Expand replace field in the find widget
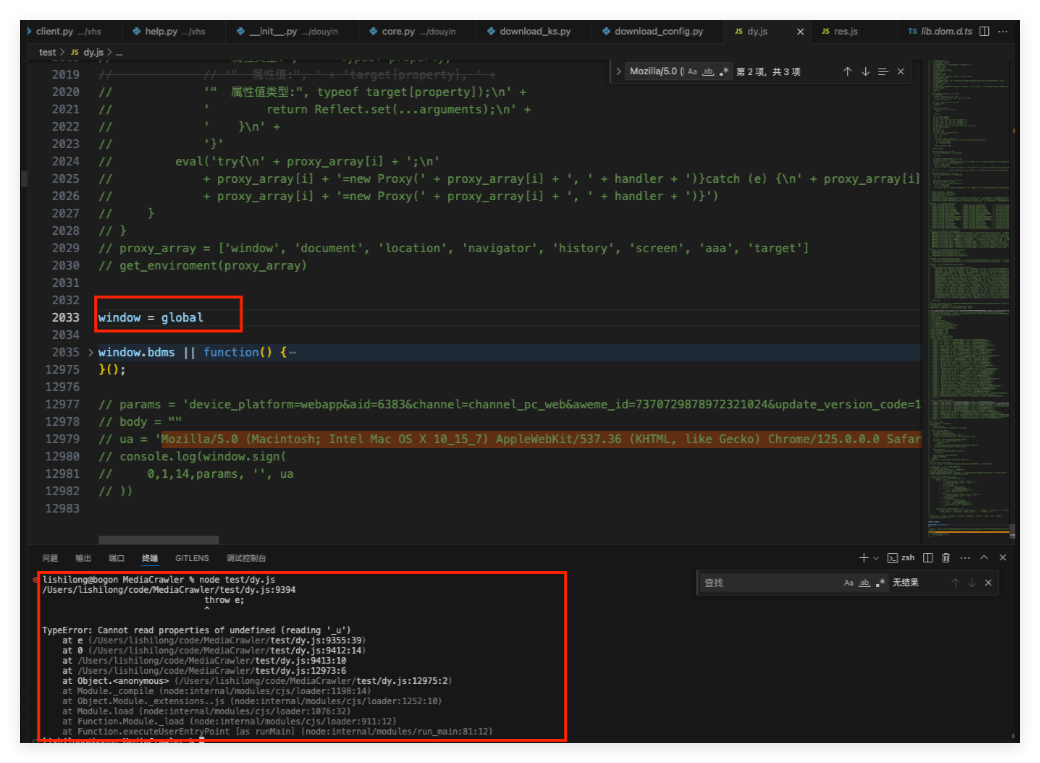 (x=618, y=71)
